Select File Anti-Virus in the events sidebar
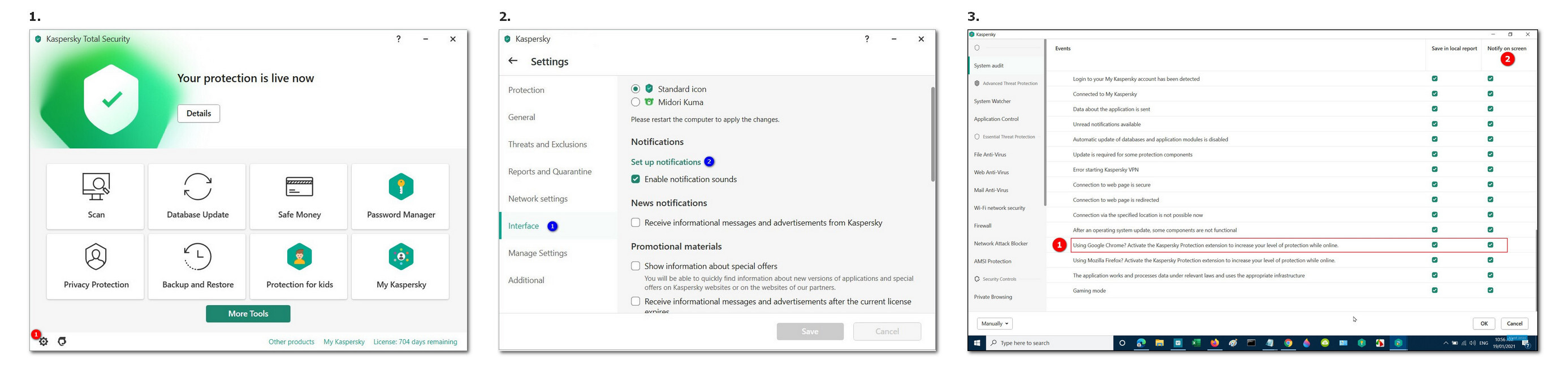Image resolution: width=1568 pixels, height=381 pixels. click(x=990, y=154)
